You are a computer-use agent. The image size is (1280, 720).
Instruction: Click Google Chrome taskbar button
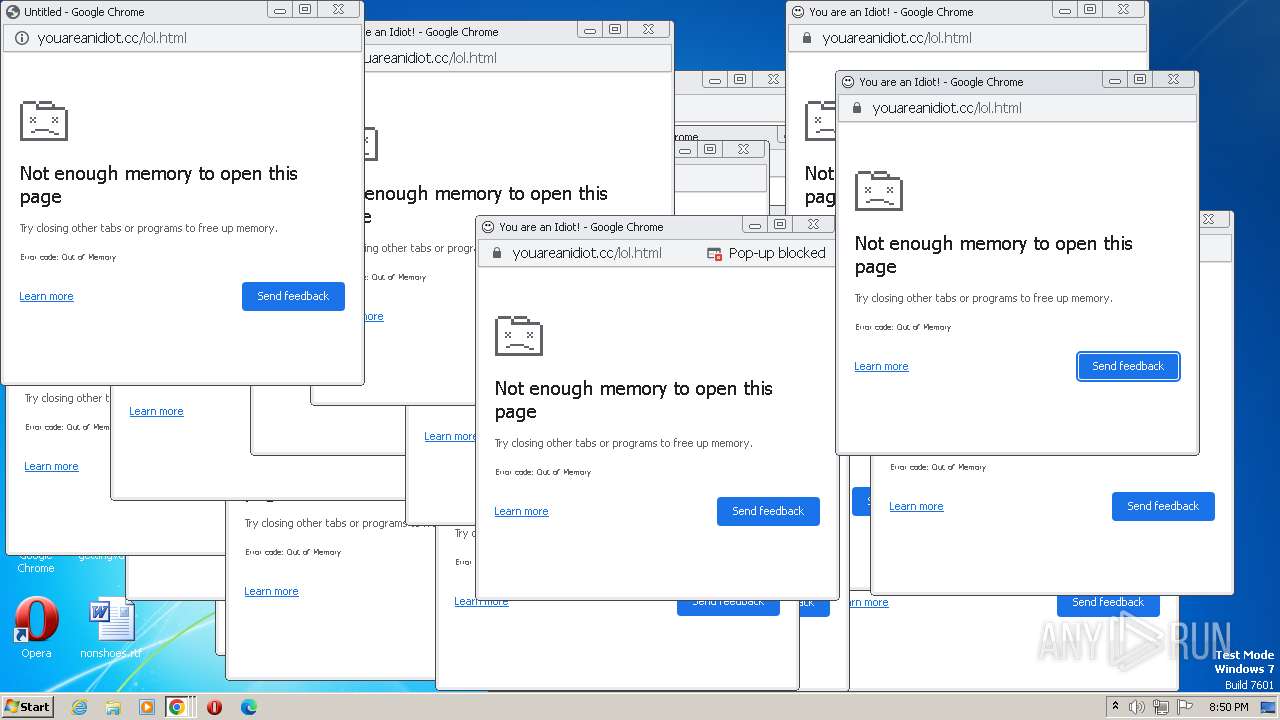[x=177, y=707]
